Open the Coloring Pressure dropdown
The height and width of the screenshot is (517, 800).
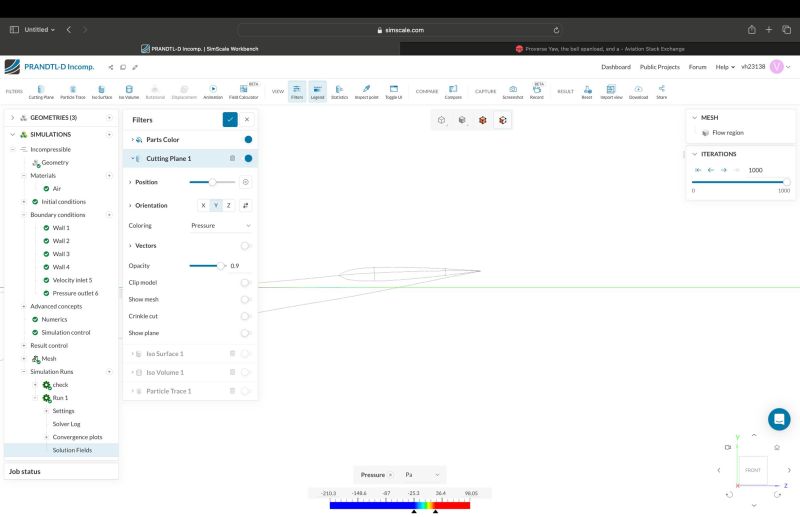tap(220, 226)
